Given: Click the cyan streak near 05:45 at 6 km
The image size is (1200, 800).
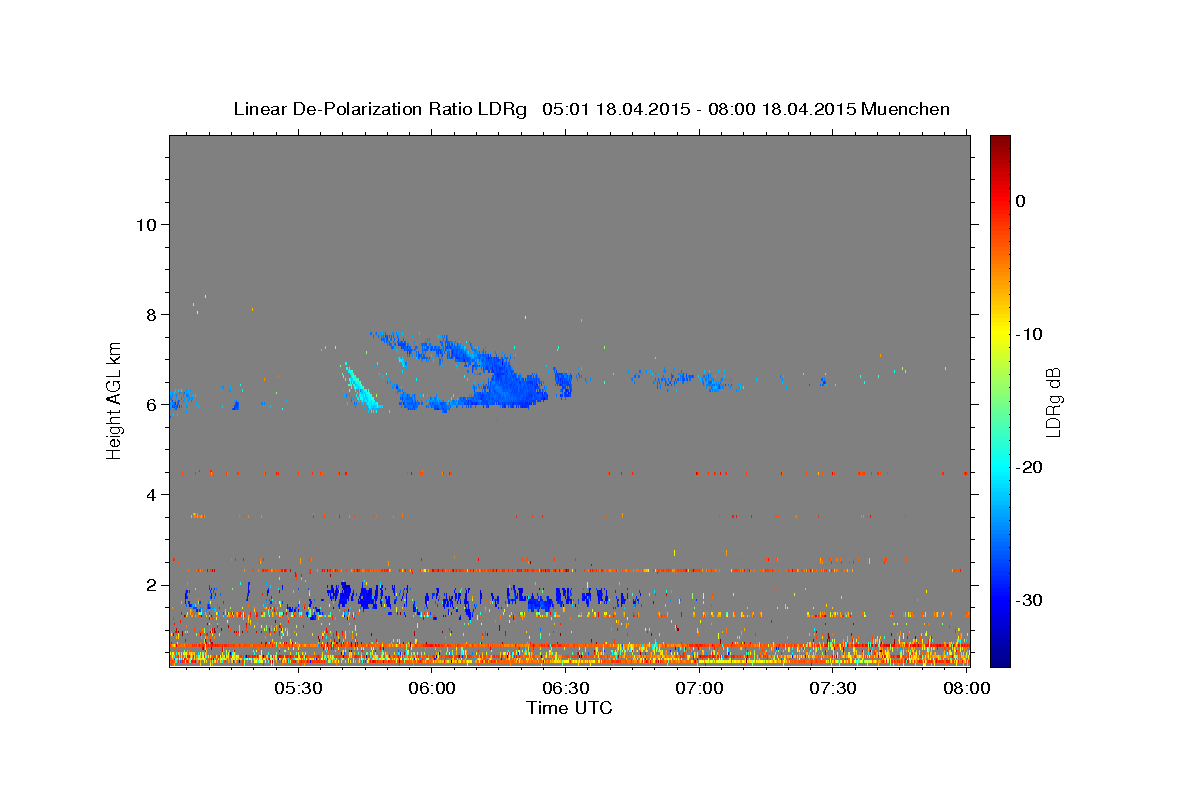Looking at the screenshot, I should point(360,387).
